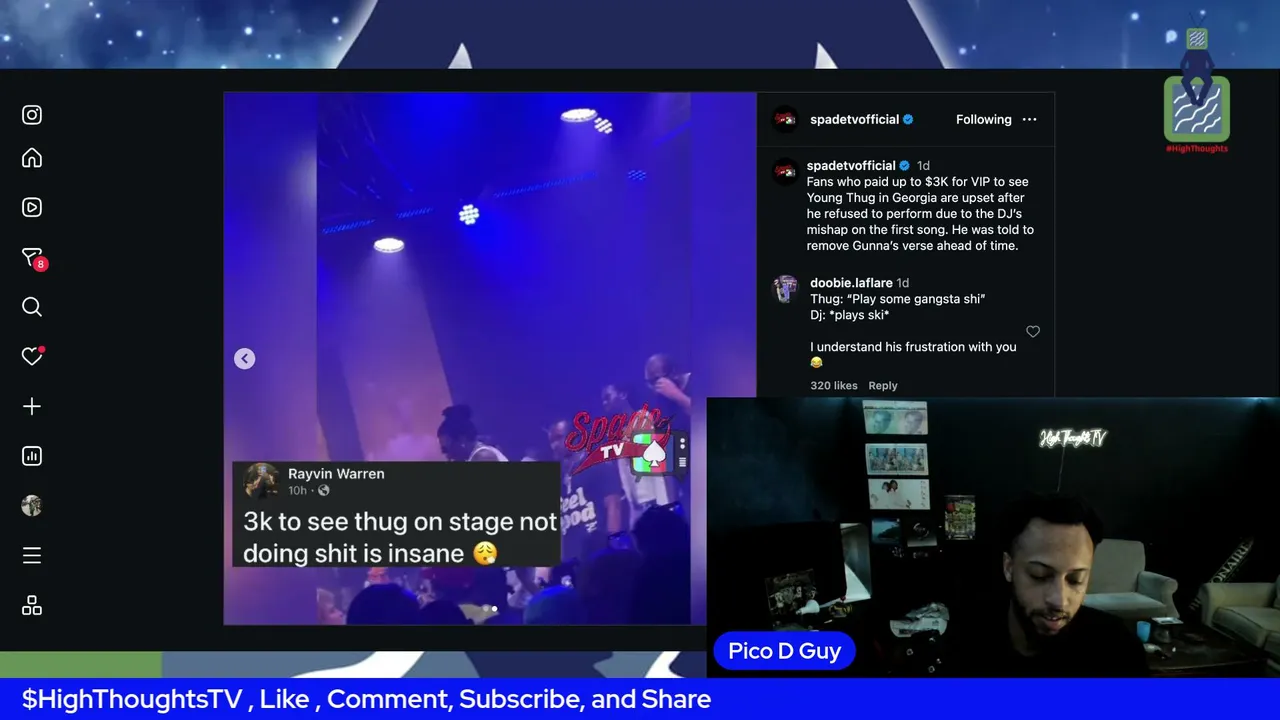This screenshot has height=720, width=1280.
Task: Click spadetvofficial avatar beside the caption
Action: 785,171
